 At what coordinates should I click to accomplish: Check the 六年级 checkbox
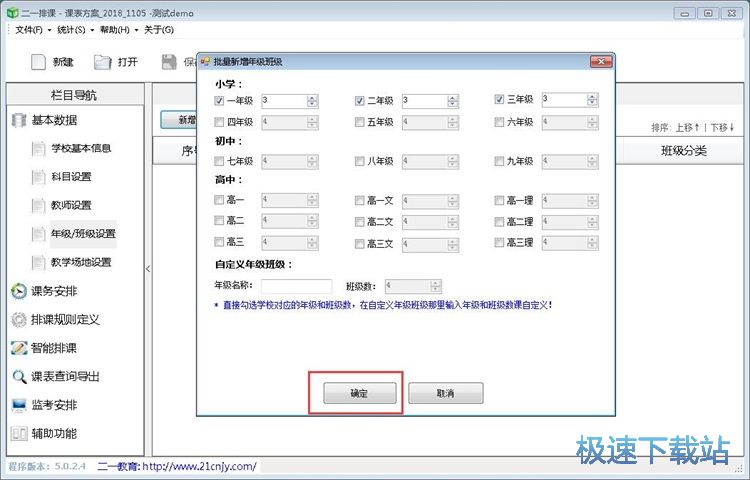pos(499,122)
